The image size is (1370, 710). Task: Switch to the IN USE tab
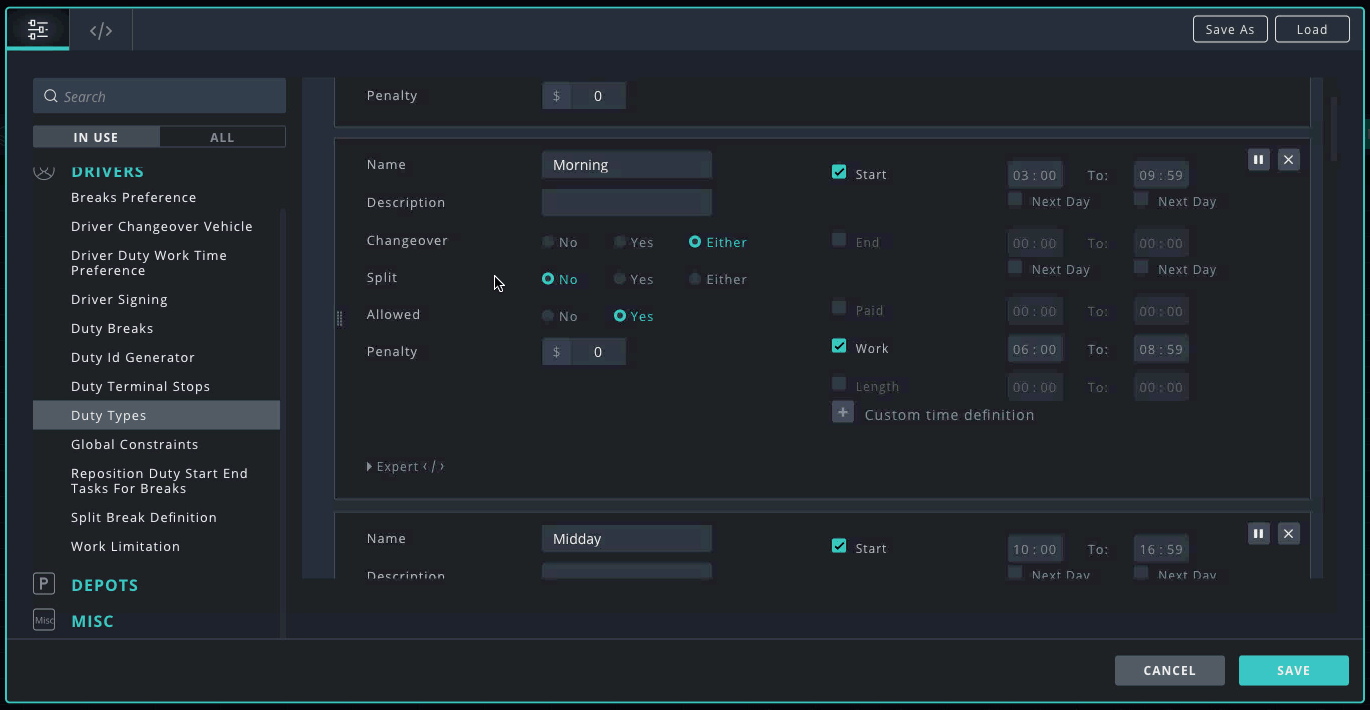coord(96,137)
